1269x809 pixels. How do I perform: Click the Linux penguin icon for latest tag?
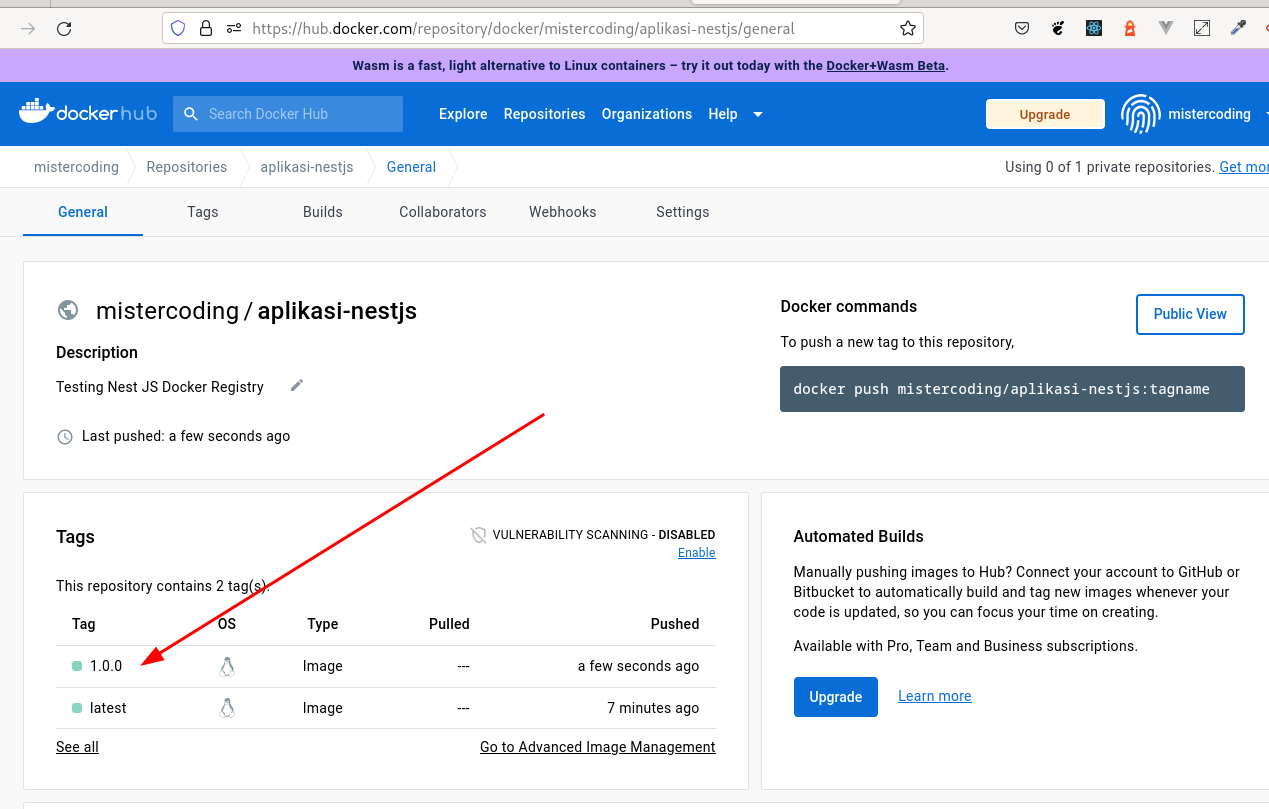pos(227,708)
